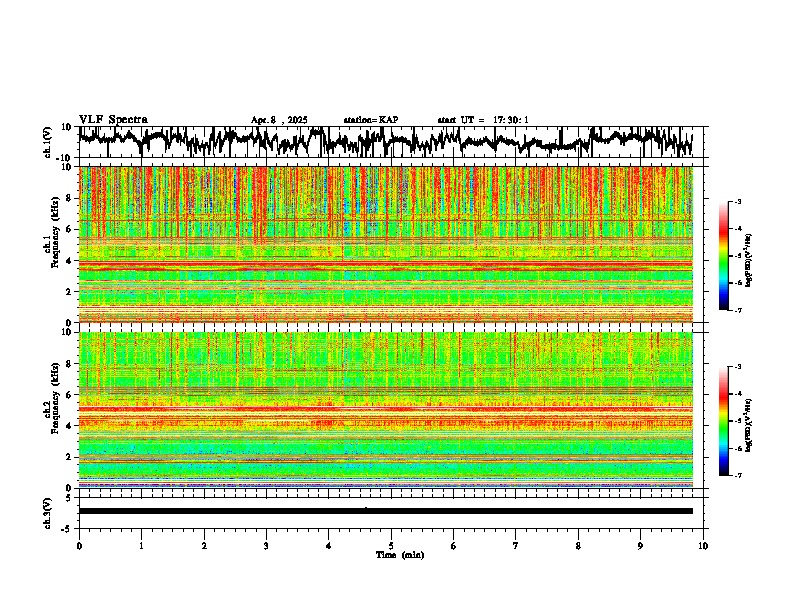Viewport: 792px width, 612px height.
Task: Click the 'VLF Spectra' title text
Action: point(113,120)
